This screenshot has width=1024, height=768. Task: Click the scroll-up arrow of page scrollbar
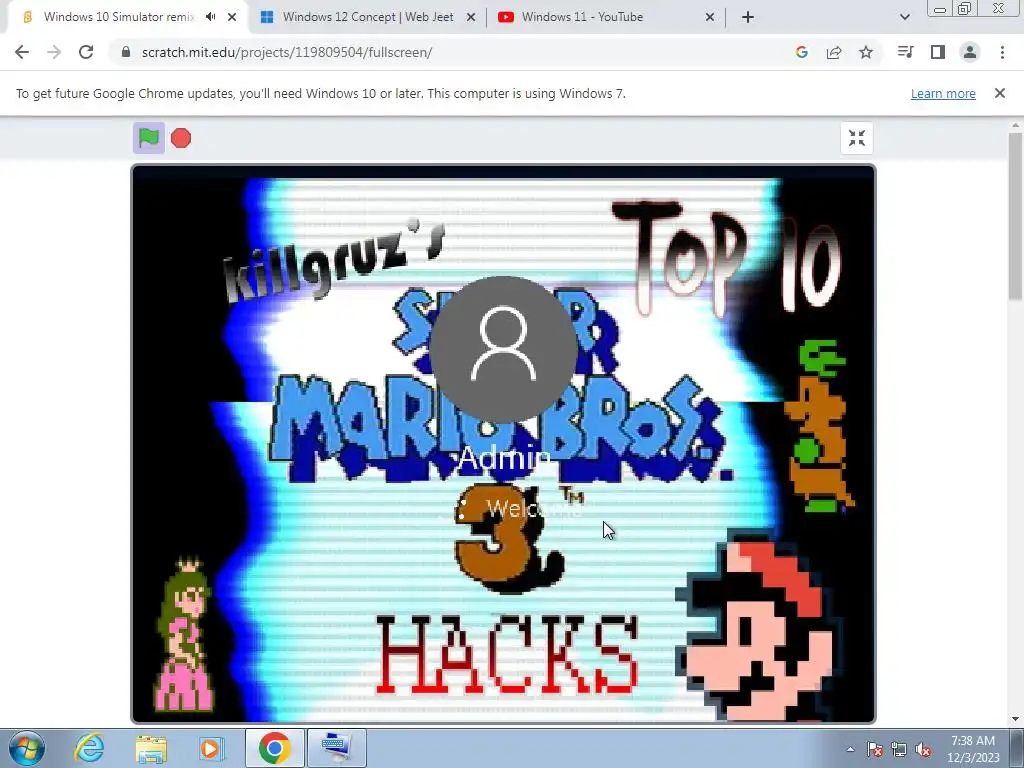pyautogui.click(x=1016, y=125)
